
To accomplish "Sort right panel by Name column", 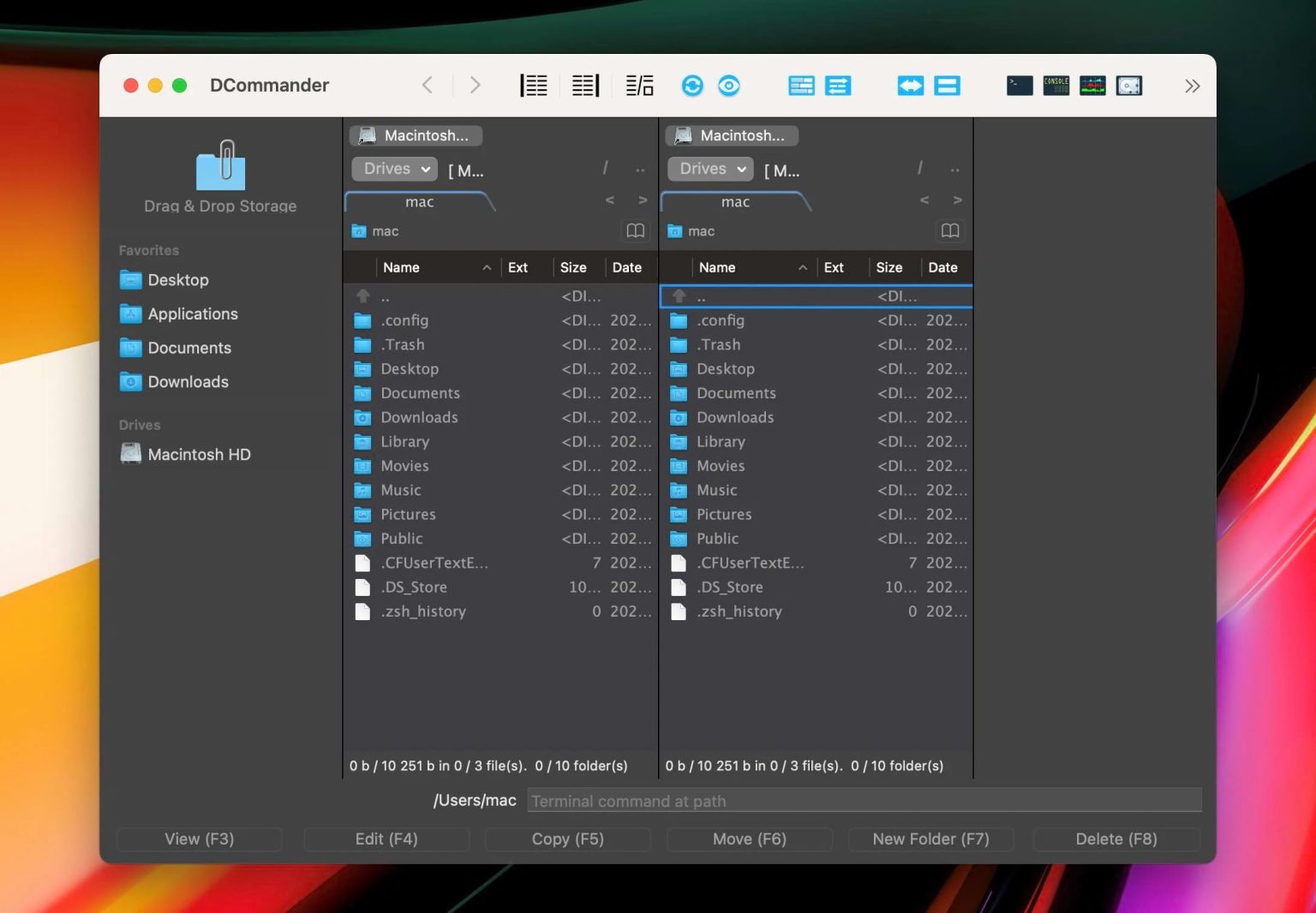I will tap(717, 267).
